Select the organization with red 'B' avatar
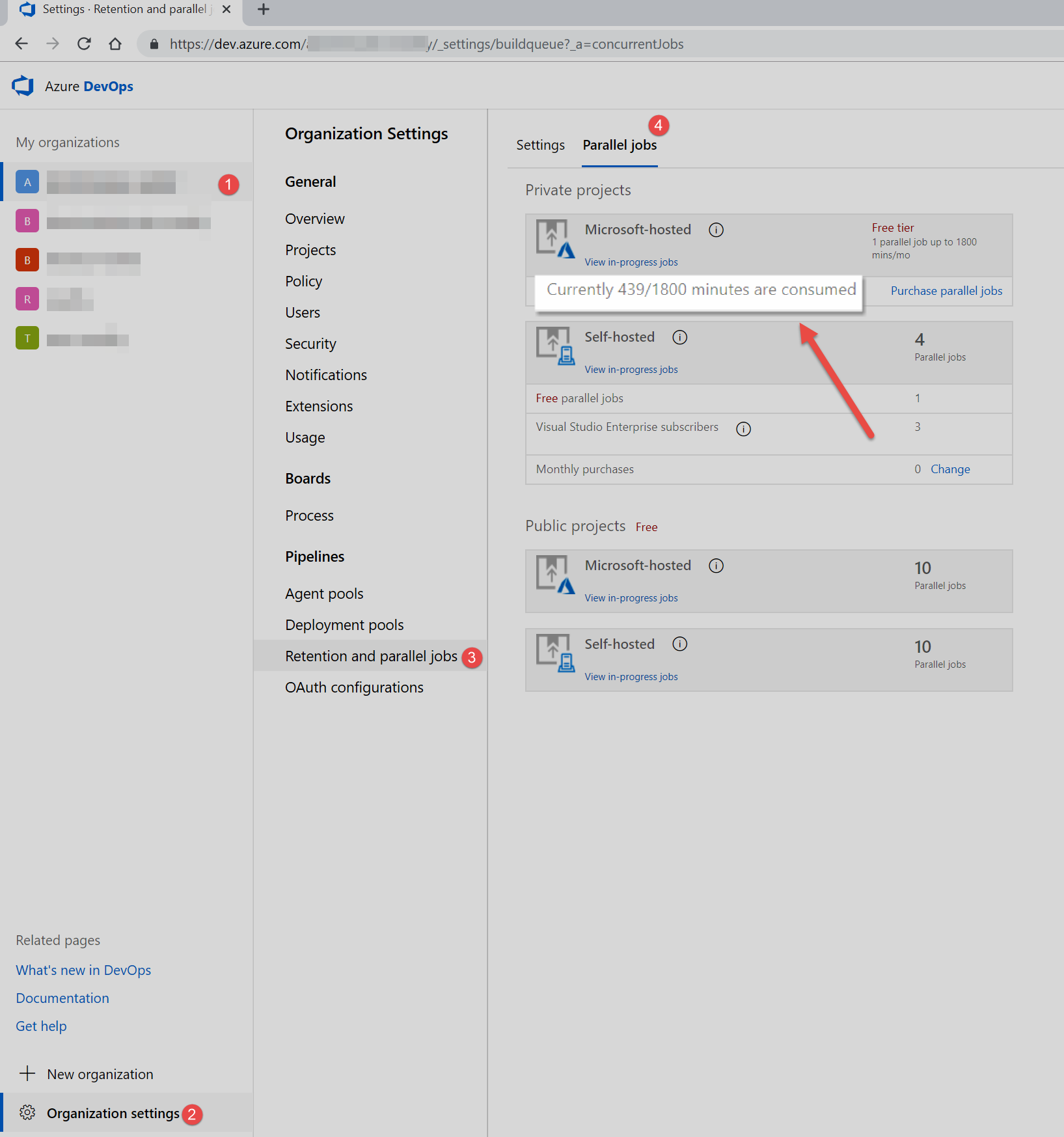This screenshot has height=1137, width=1064. [x=126, y=260]
